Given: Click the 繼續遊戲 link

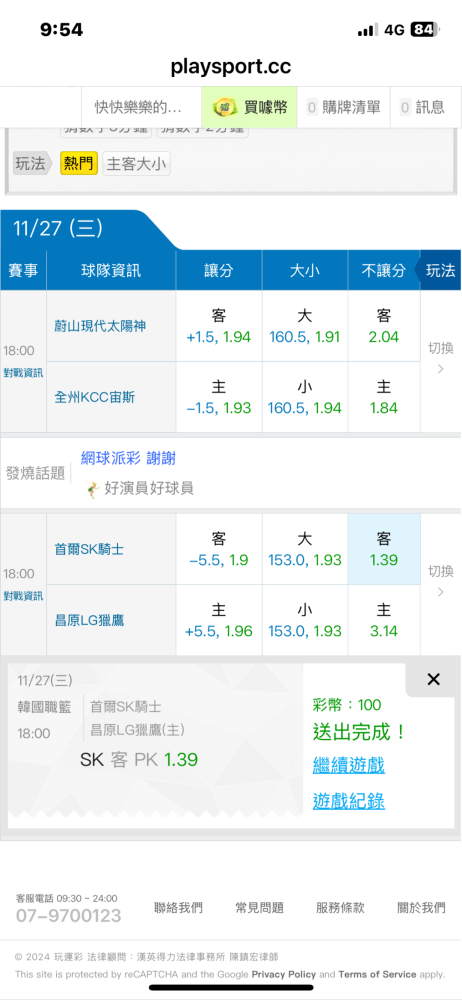Looking at the screenshot, I should pos(348,765).
